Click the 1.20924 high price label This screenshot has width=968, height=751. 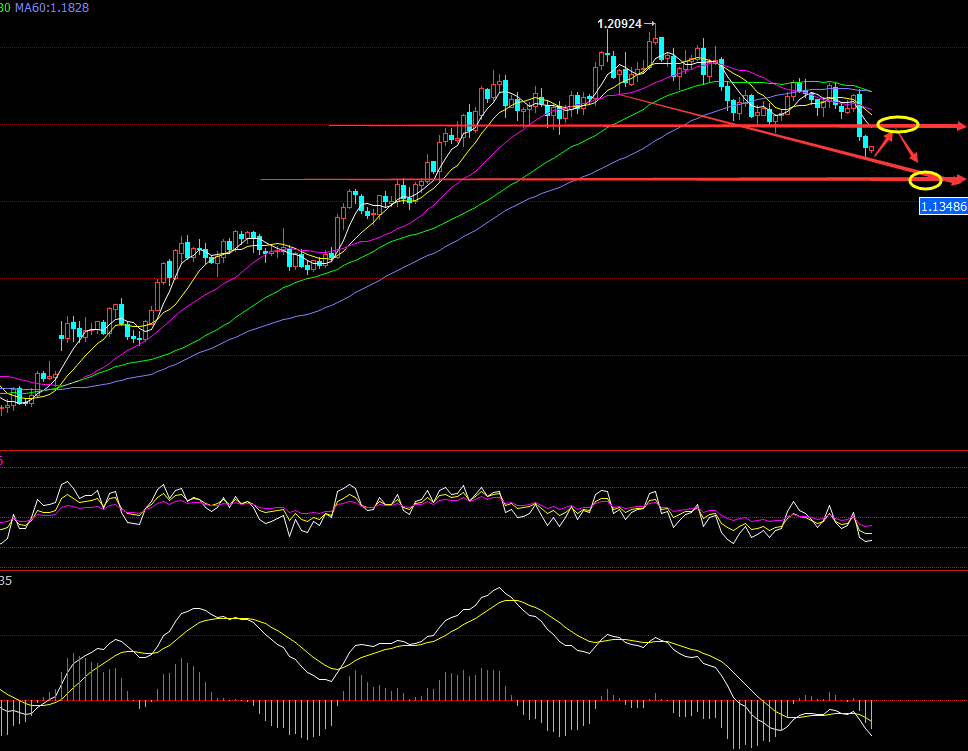619,24
